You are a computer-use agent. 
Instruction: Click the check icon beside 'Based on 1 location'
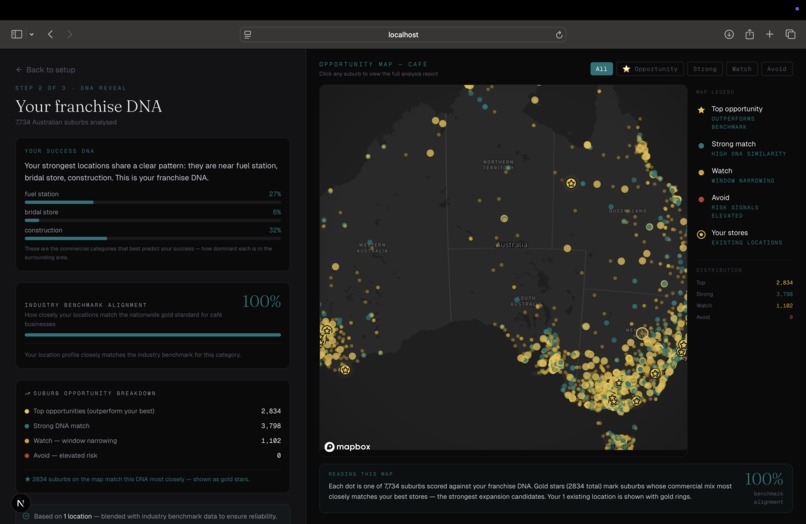coord(26,516)
